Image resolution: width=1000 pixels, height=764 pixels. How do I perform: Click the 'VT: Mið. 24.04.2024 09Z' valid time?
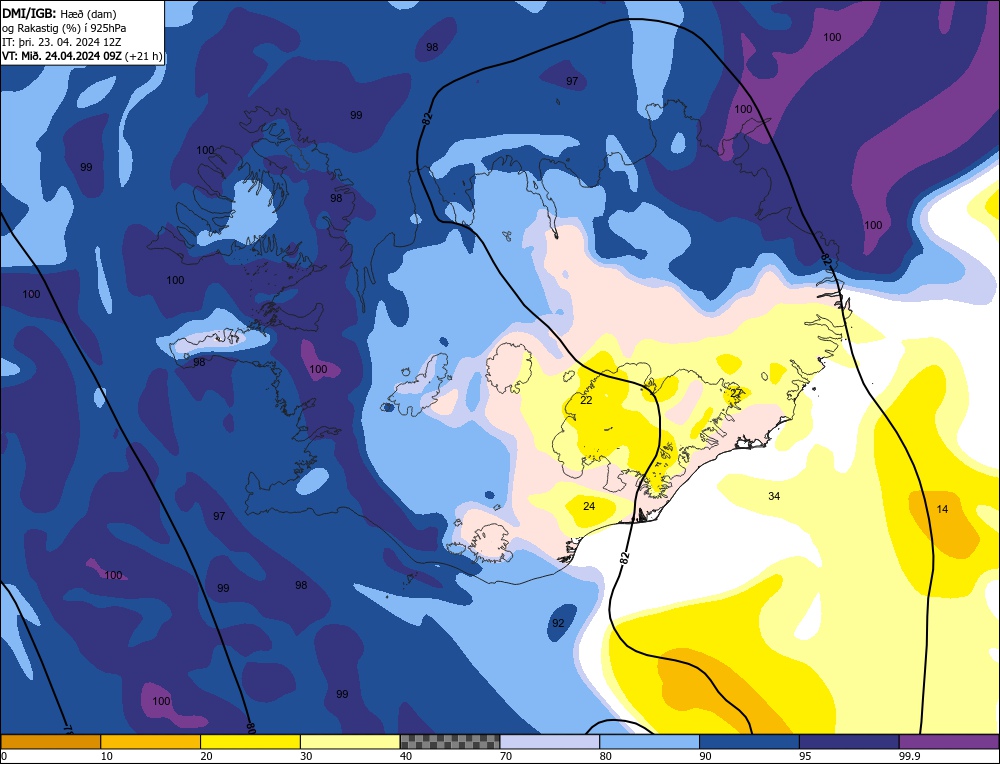pos(62,56)
